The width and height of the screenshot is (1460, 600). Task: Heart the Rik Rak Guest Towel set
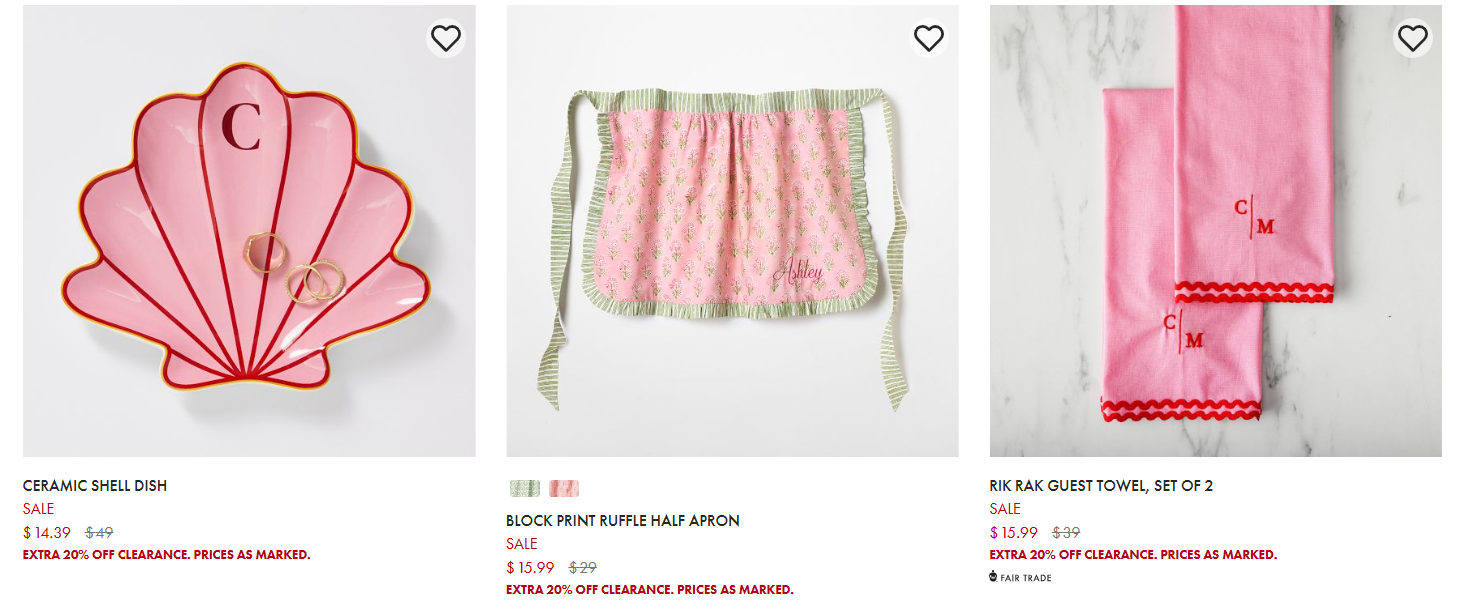tap(1412, 38)
